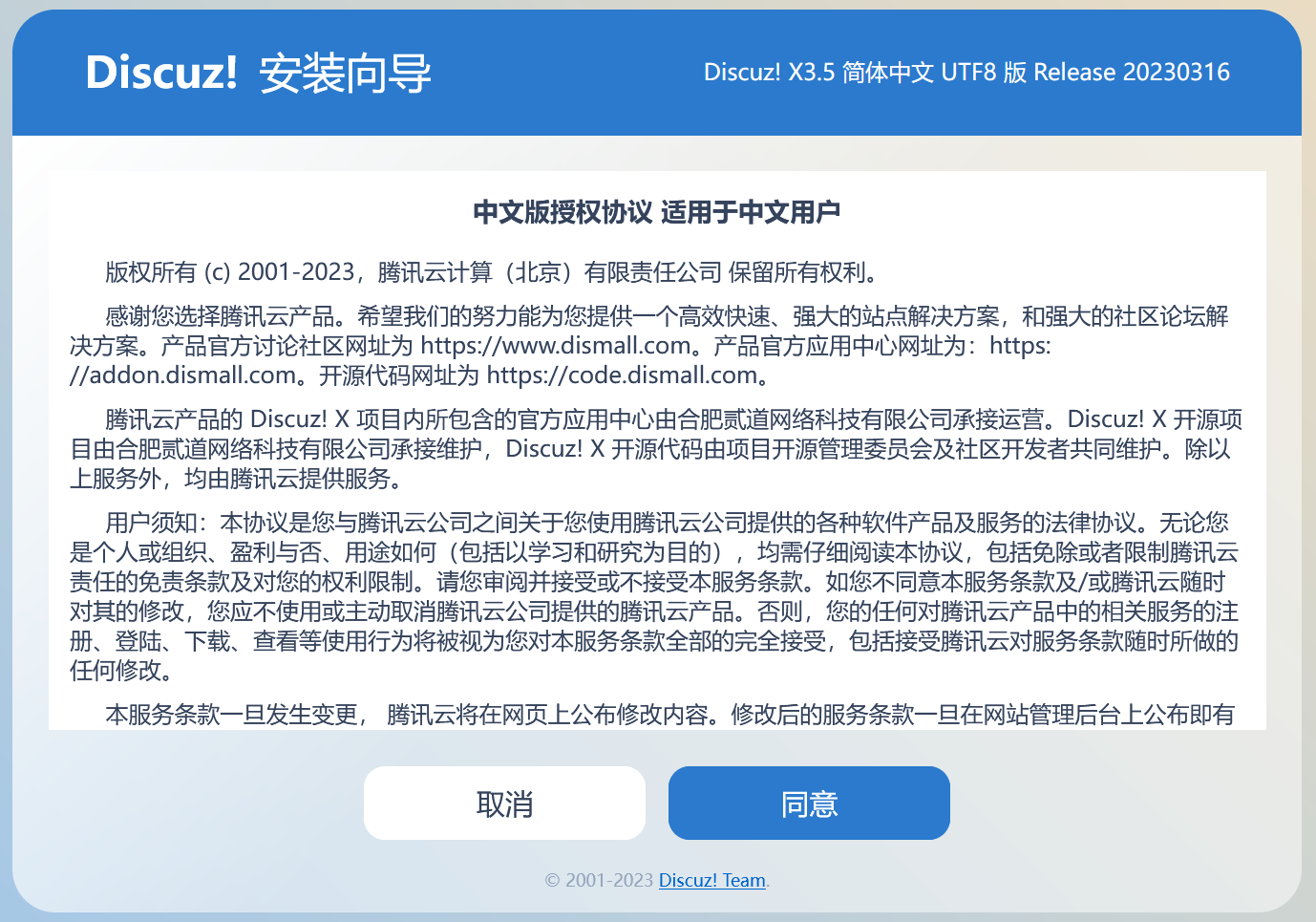Click the 取消 button to decline
Screen dimensions: 1316x922
pos(504,803)
